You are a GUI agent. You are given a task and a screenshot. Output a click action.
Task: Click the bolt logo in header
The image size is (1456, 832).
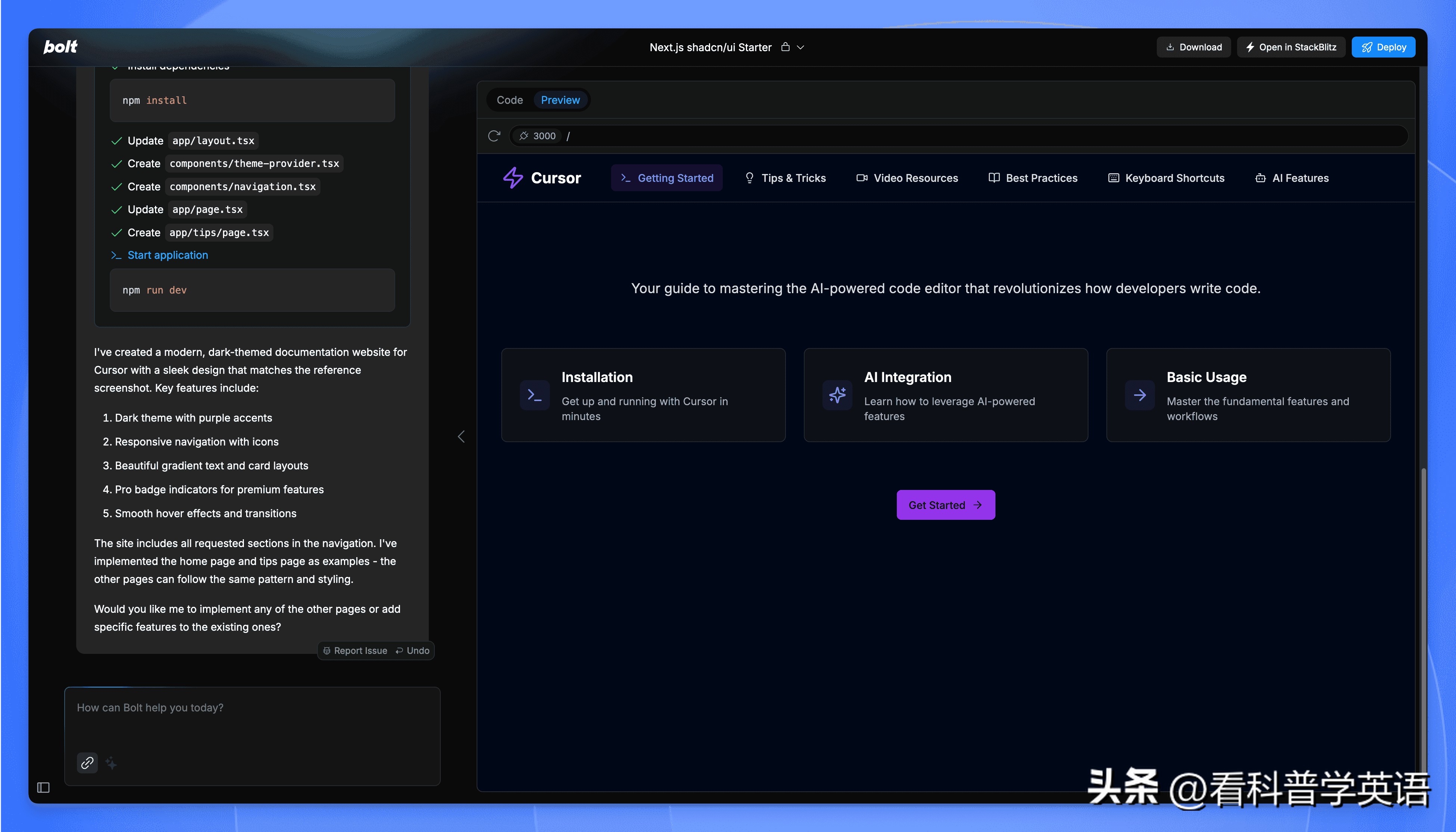tap(60, 47)
